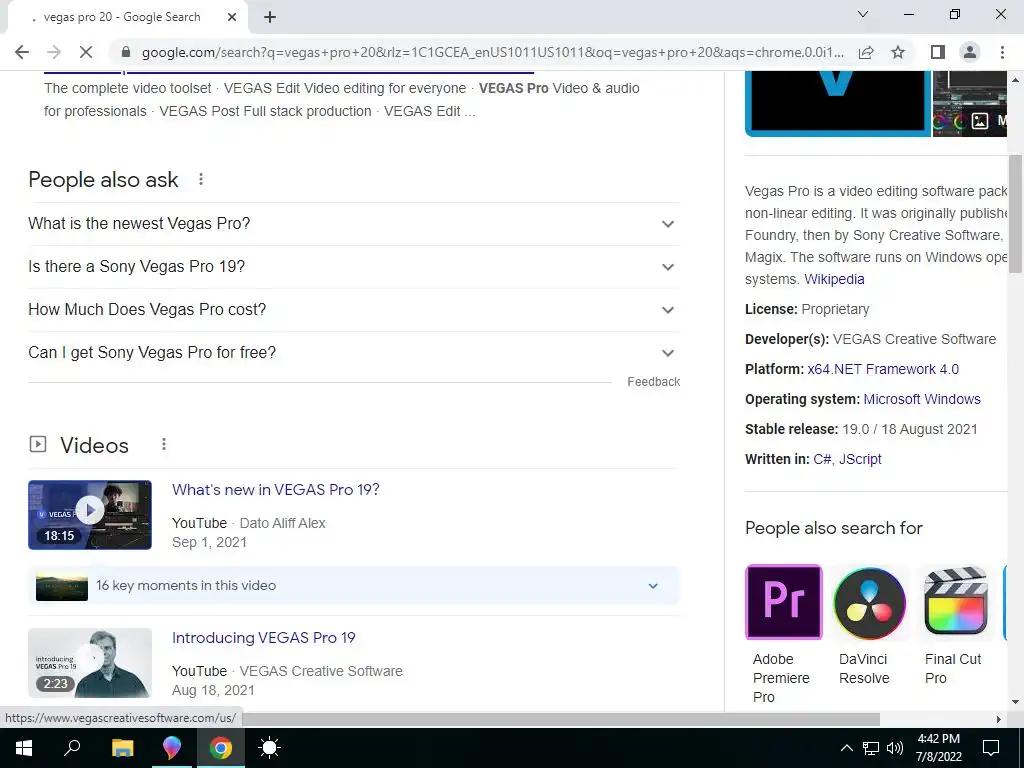Viewport: 1024px width, 768px height.
Task: Expand 'Is there a Sony Vegas Pro 19?'
Action: (x=354, y=267)
